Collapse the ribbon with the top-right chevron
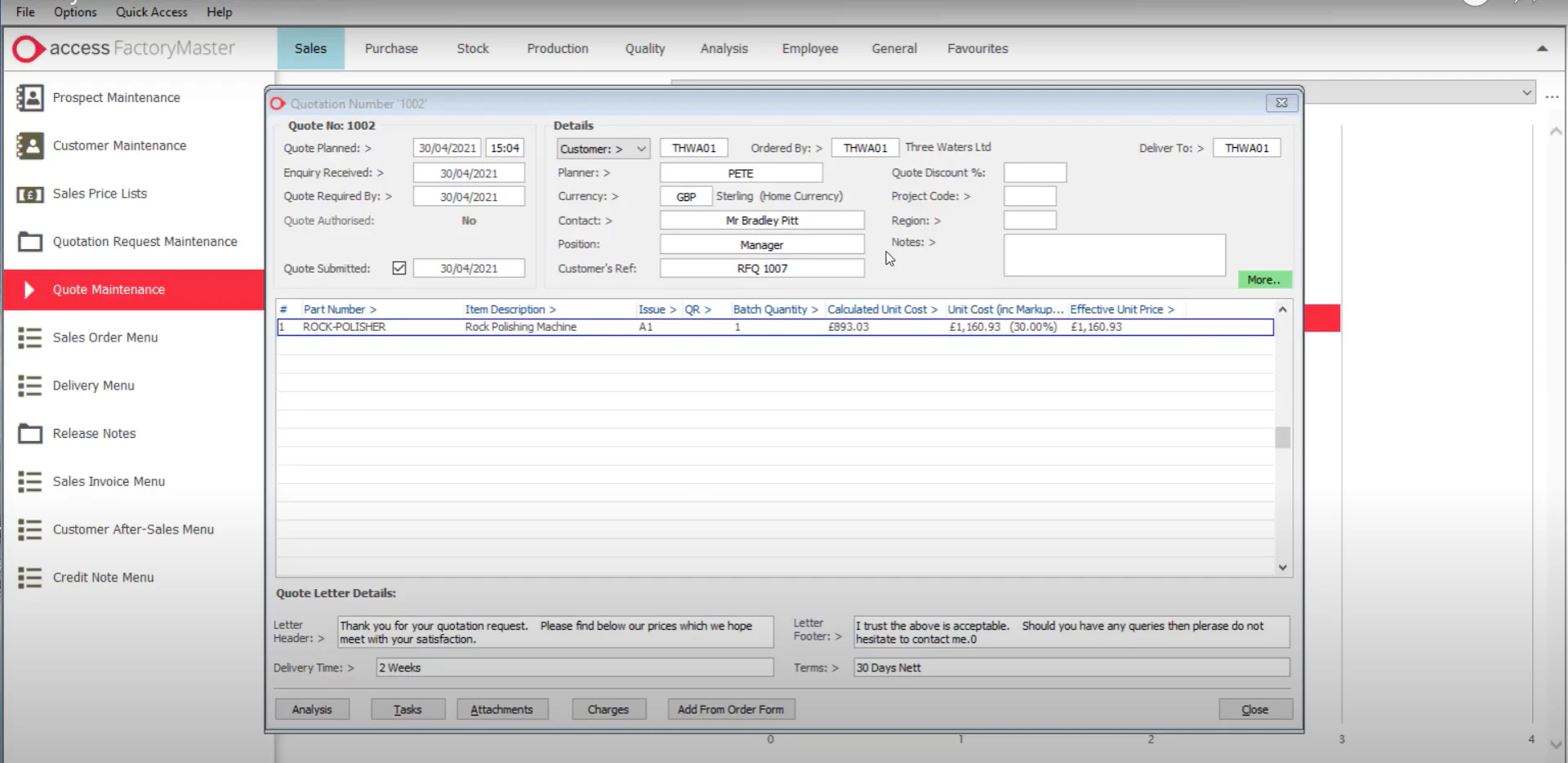This screenshot has height=763, width=1568. tap(1543, 48)
